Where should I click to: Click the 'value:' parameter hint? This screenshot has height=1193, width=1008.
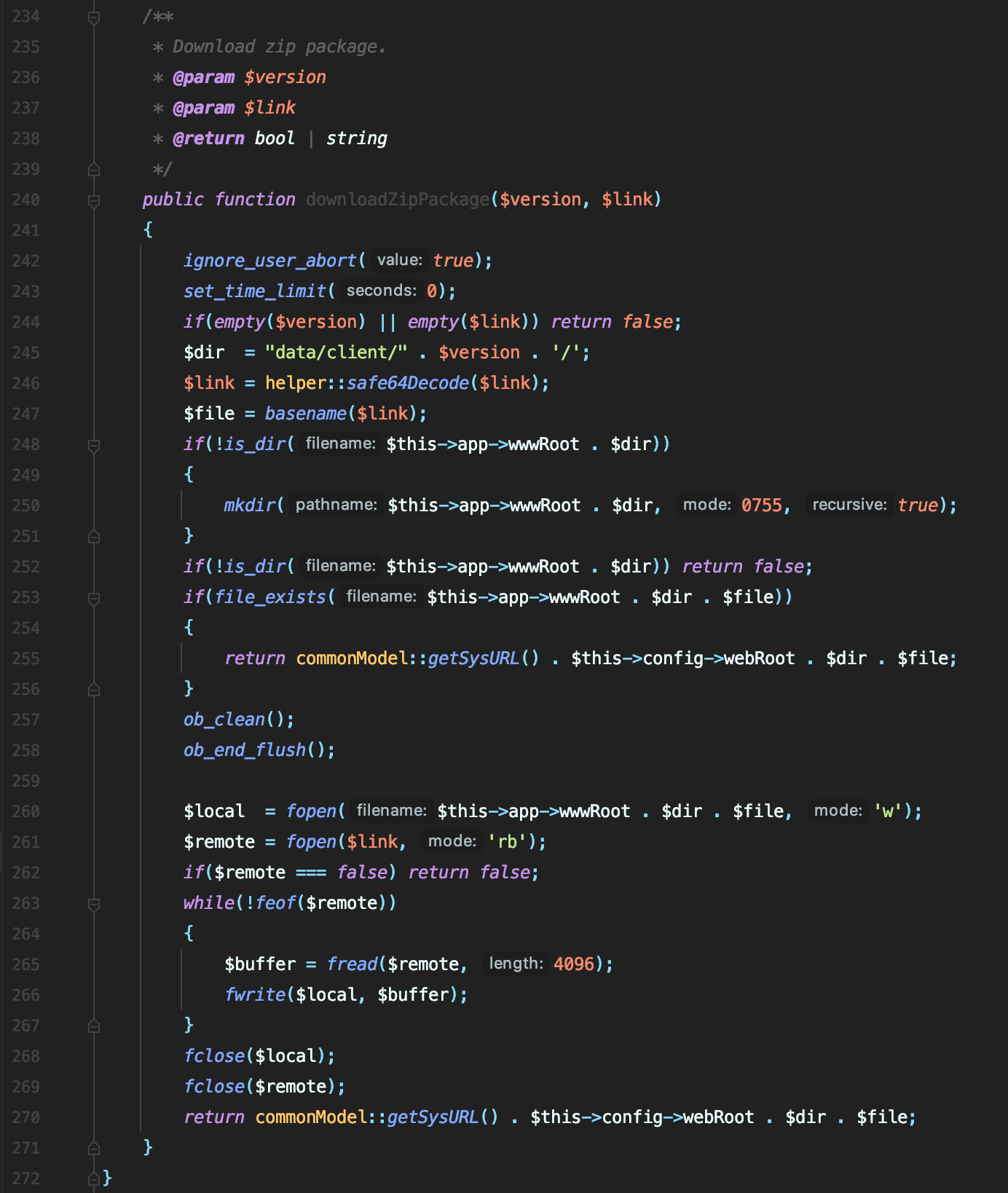tap(400, 260)
